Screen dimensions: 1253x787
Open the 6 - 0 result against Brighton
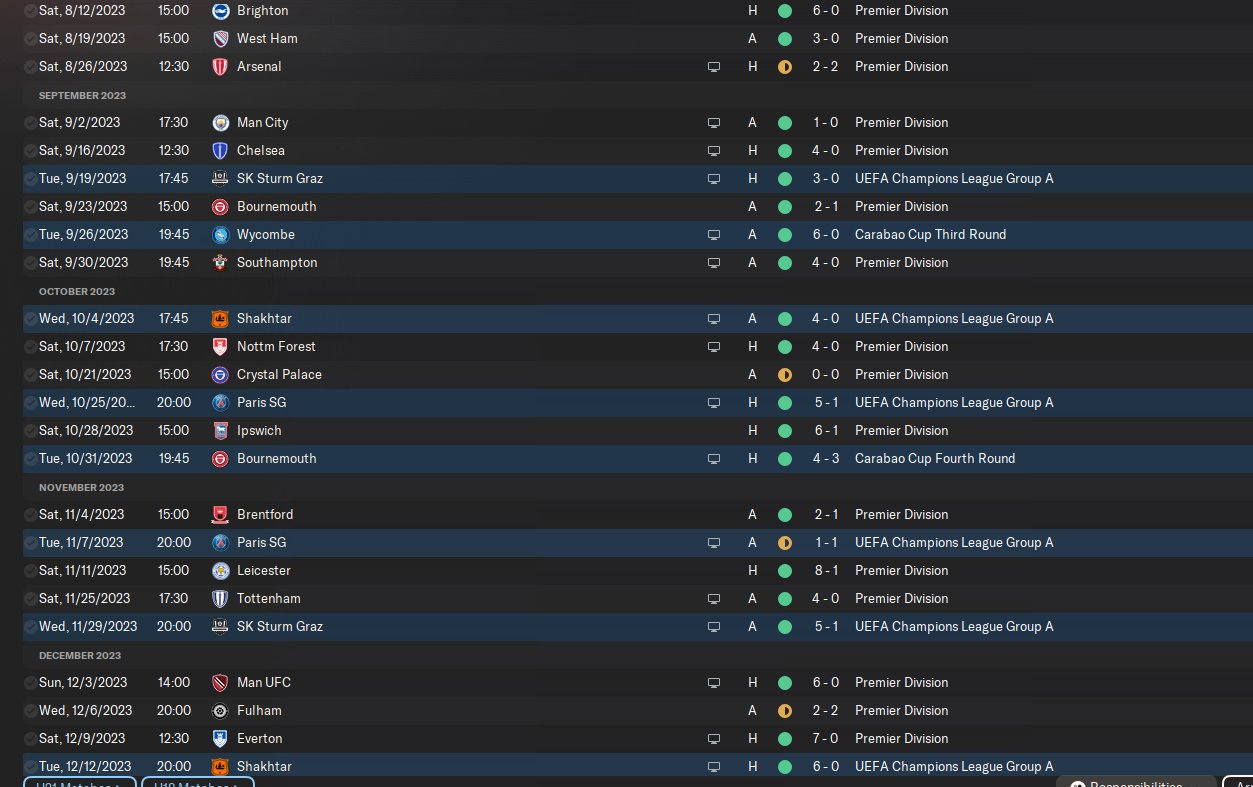coord(825,11)
